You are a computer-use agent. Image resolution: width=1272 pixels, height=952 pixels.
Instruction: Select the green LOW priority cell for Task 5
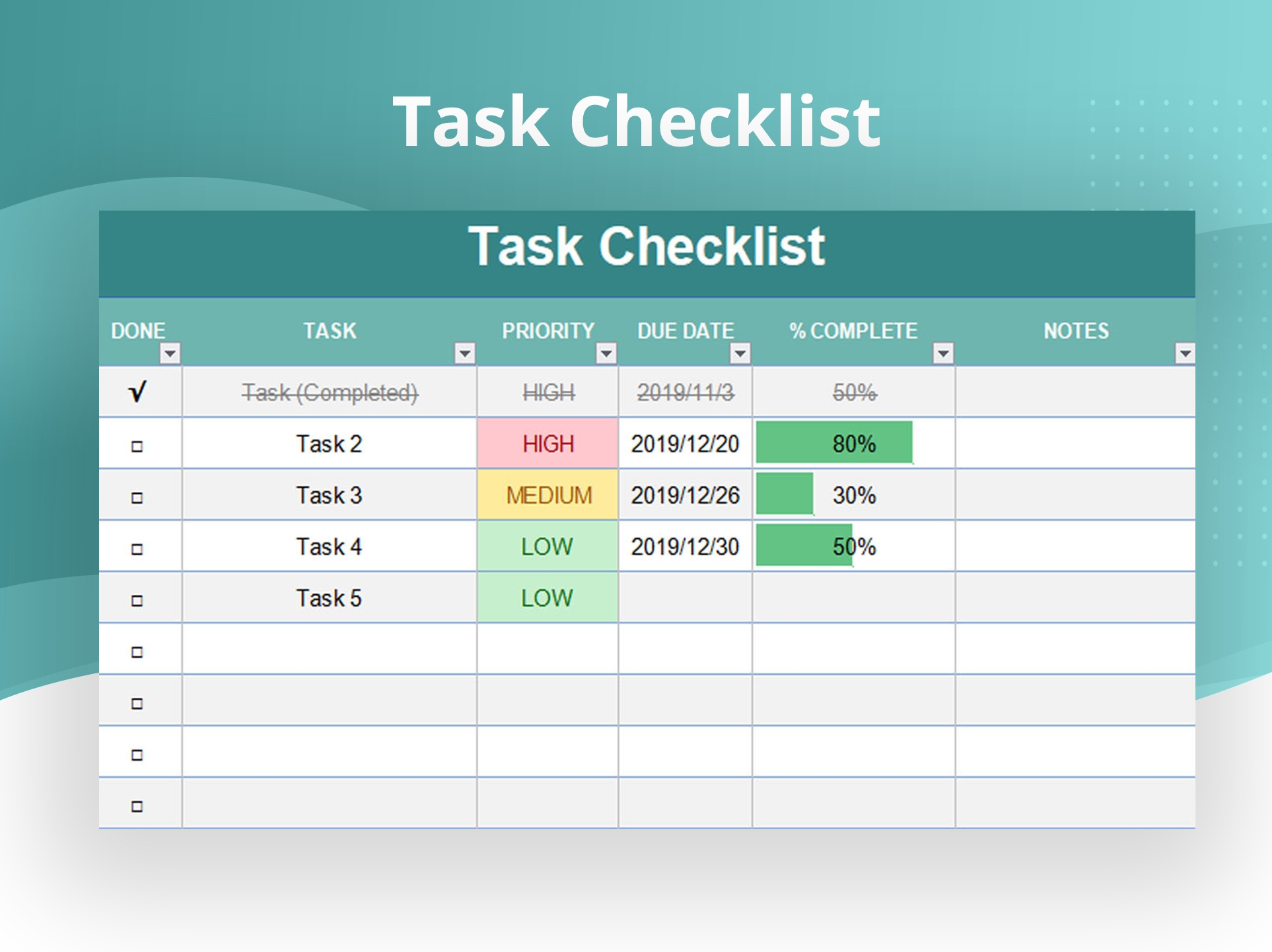(548, 598)
